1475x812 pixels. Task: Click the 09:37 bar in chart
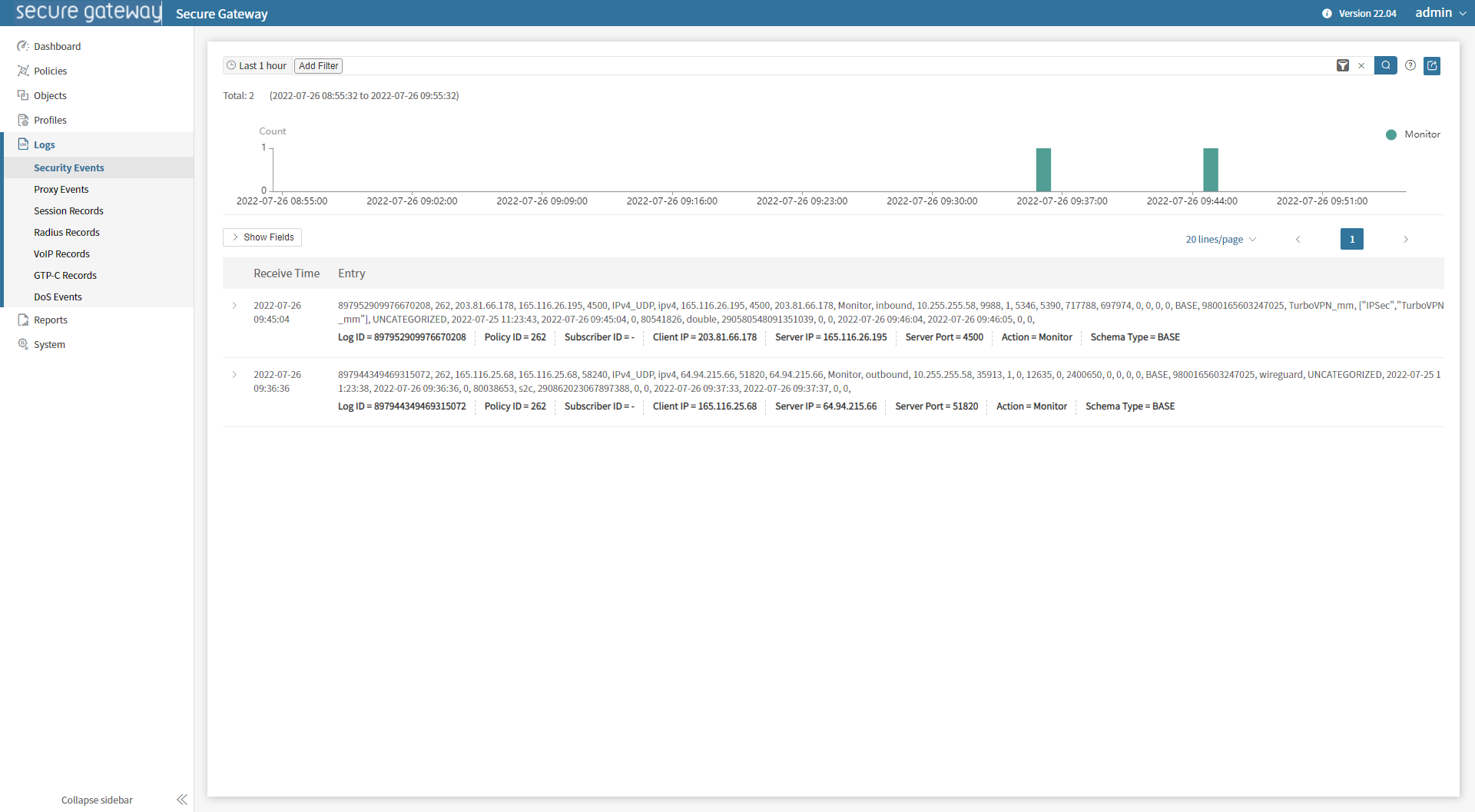(x=1043, y=170)
